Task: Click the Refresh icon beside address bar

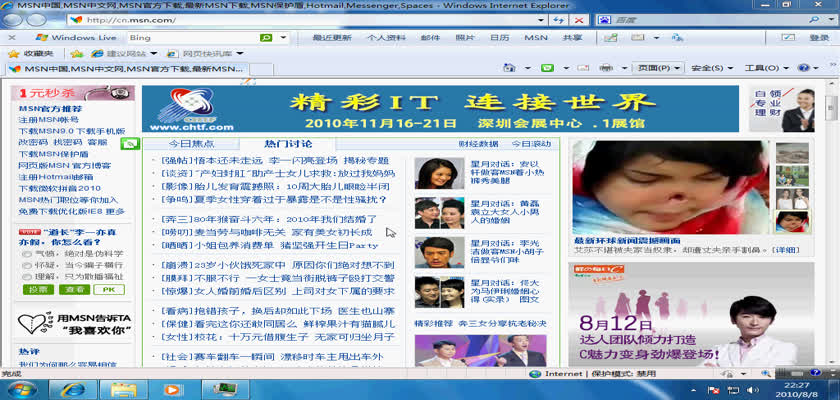Action: [559, 20]
